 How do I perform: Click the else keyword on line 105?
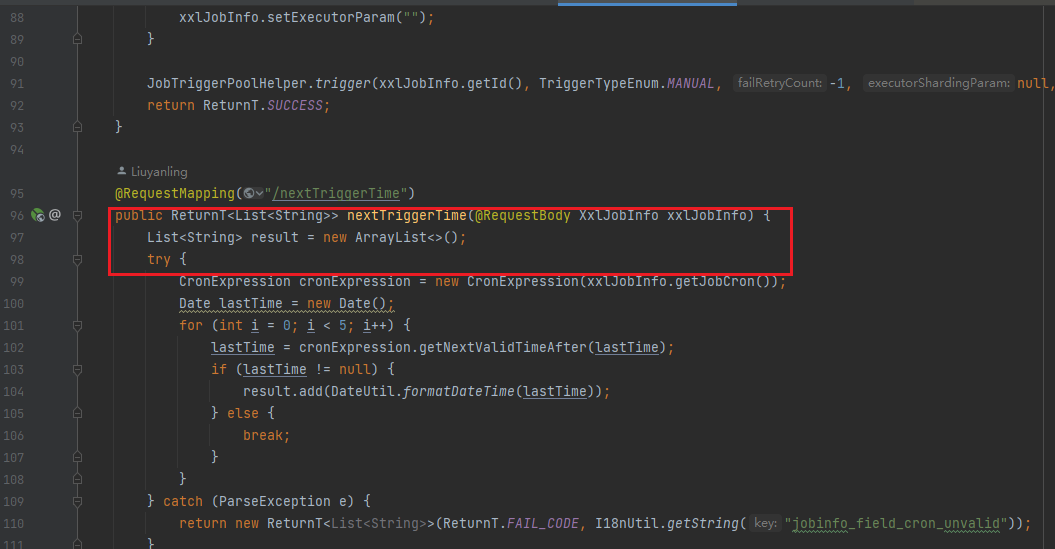[x=242, y=413]
